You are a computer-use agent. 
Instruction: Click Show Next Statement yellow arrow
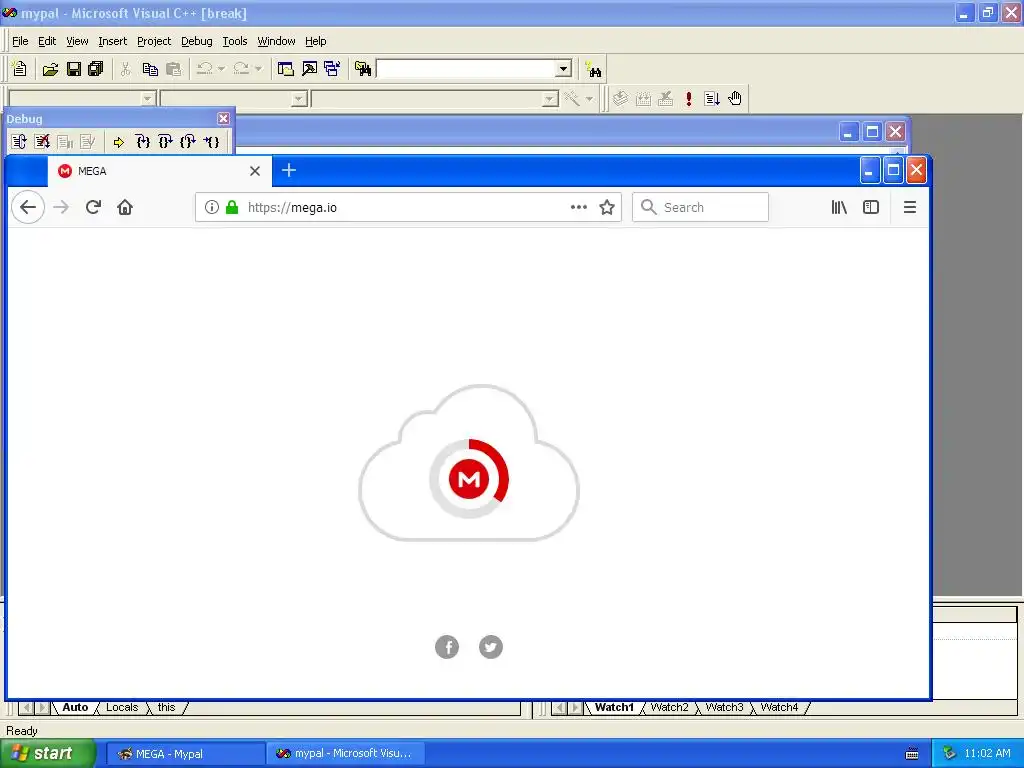(118, 142)
